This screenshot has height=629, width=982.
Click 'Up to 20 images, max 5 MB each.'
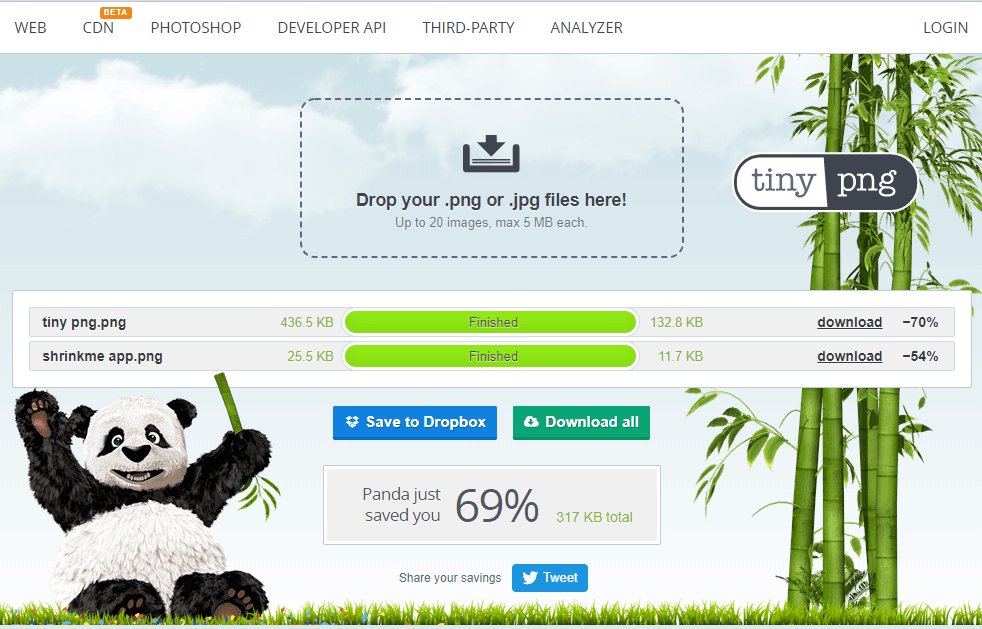(x=491, y=222)
